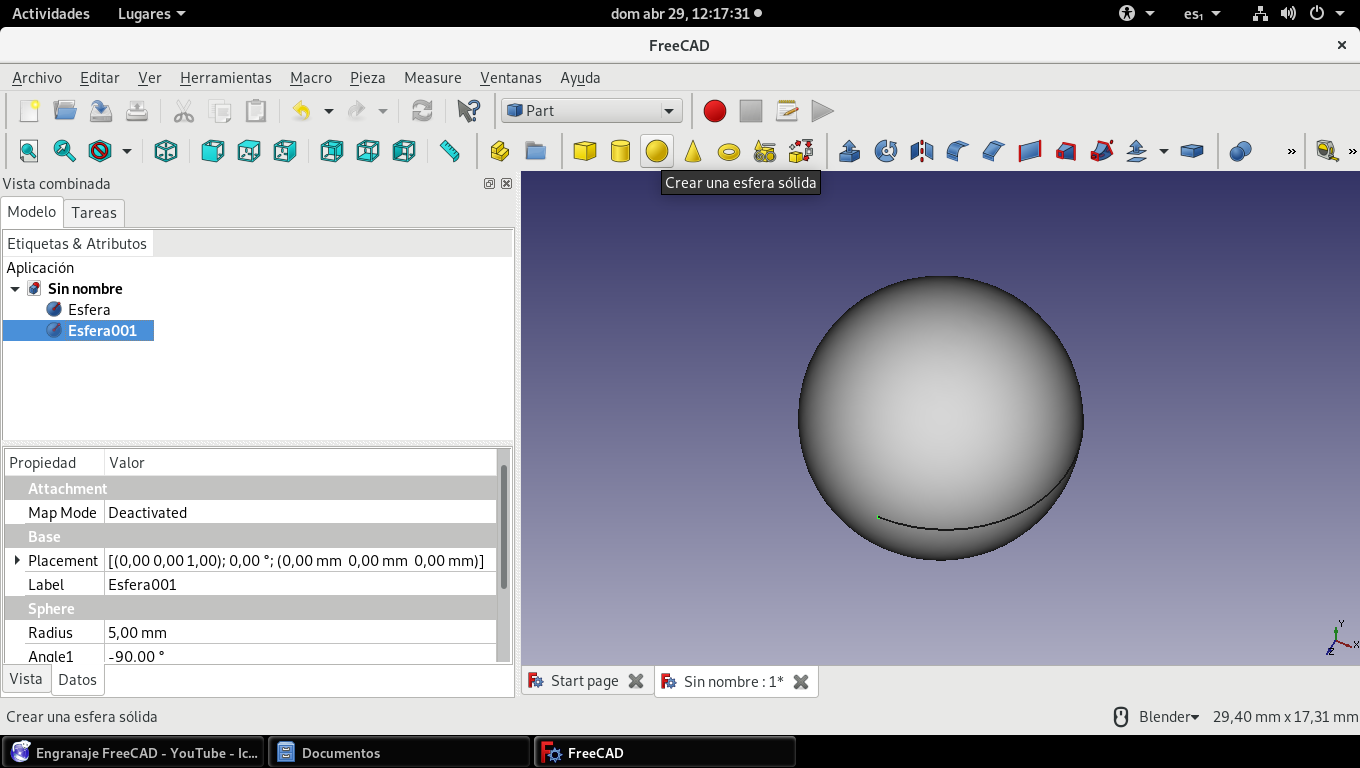Click the Create solid sphere tool

[x=657, y=151]
